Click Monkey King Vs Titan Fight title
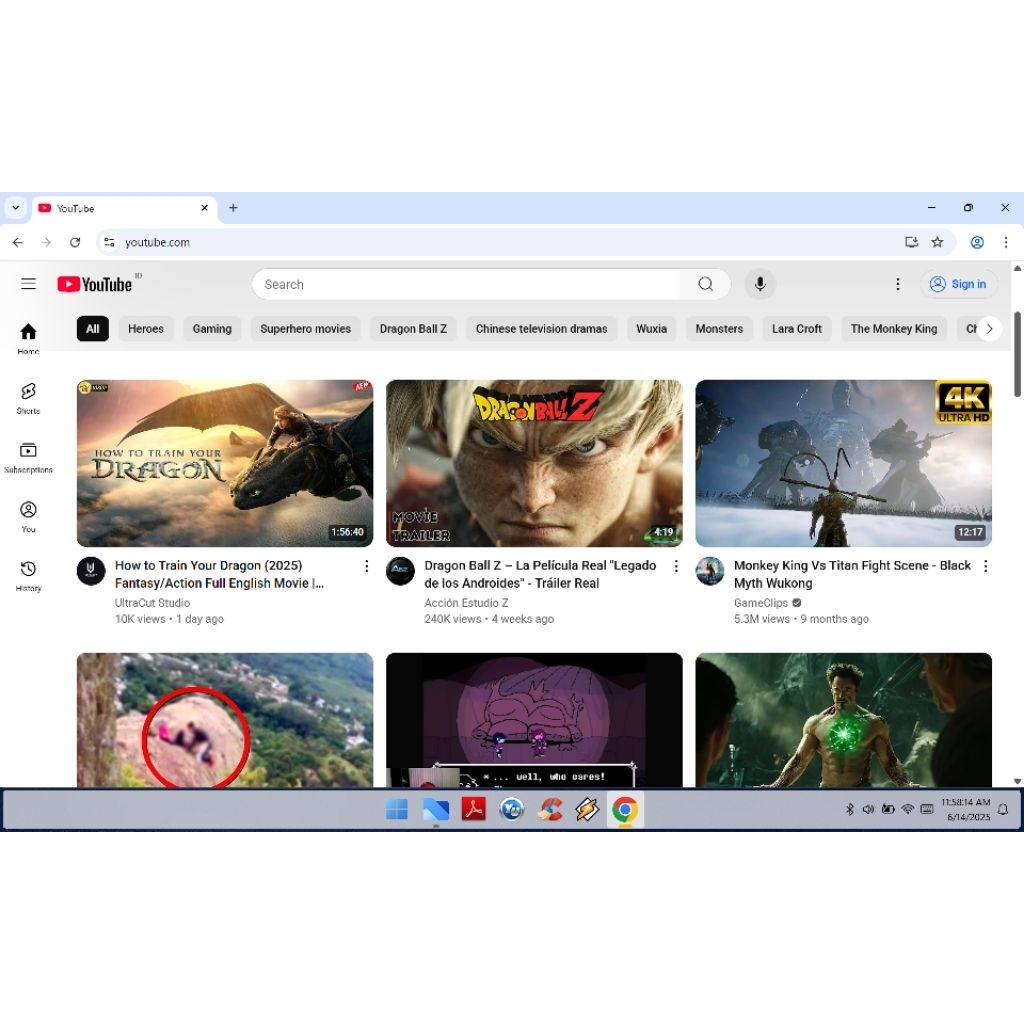 [x=852, y=574]
